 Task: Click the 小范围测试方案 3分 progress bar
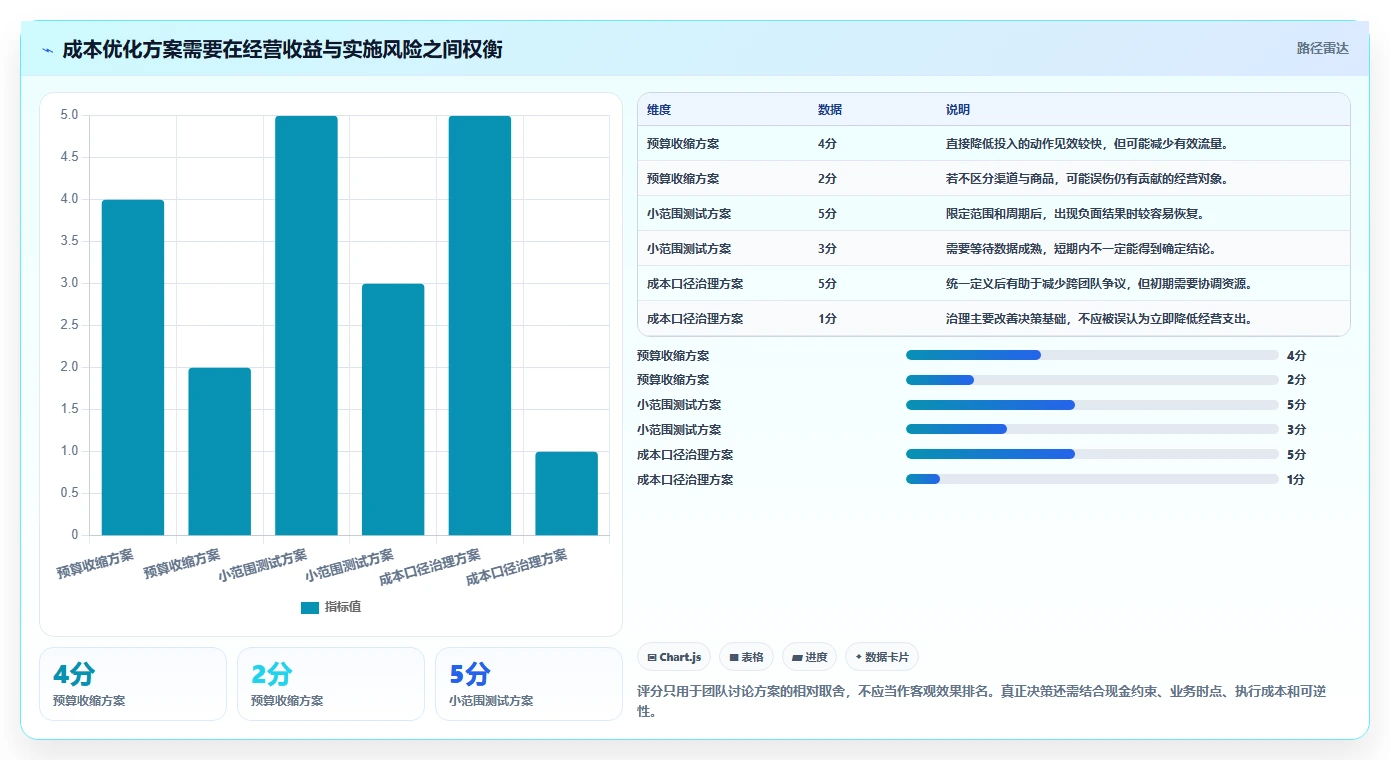click(x=1092, y=429)
